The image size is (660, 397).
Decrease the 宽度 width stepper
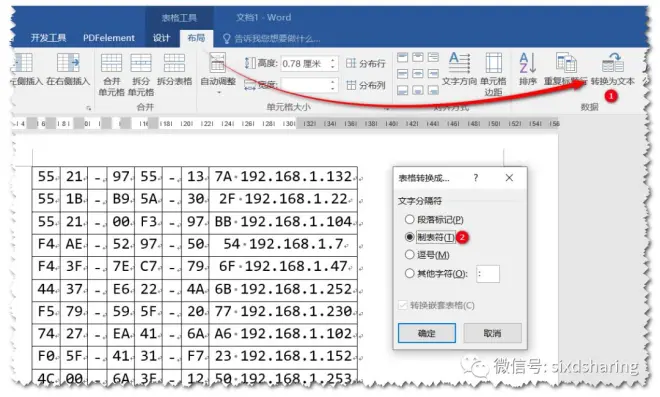coord(333,88)
